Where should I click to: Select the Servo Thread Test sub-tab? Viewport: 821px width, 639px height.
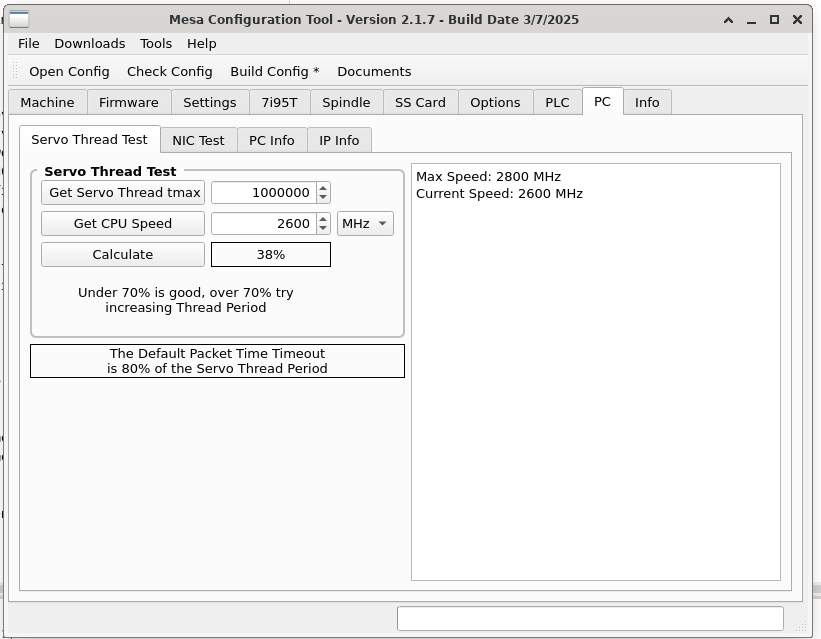90,139
